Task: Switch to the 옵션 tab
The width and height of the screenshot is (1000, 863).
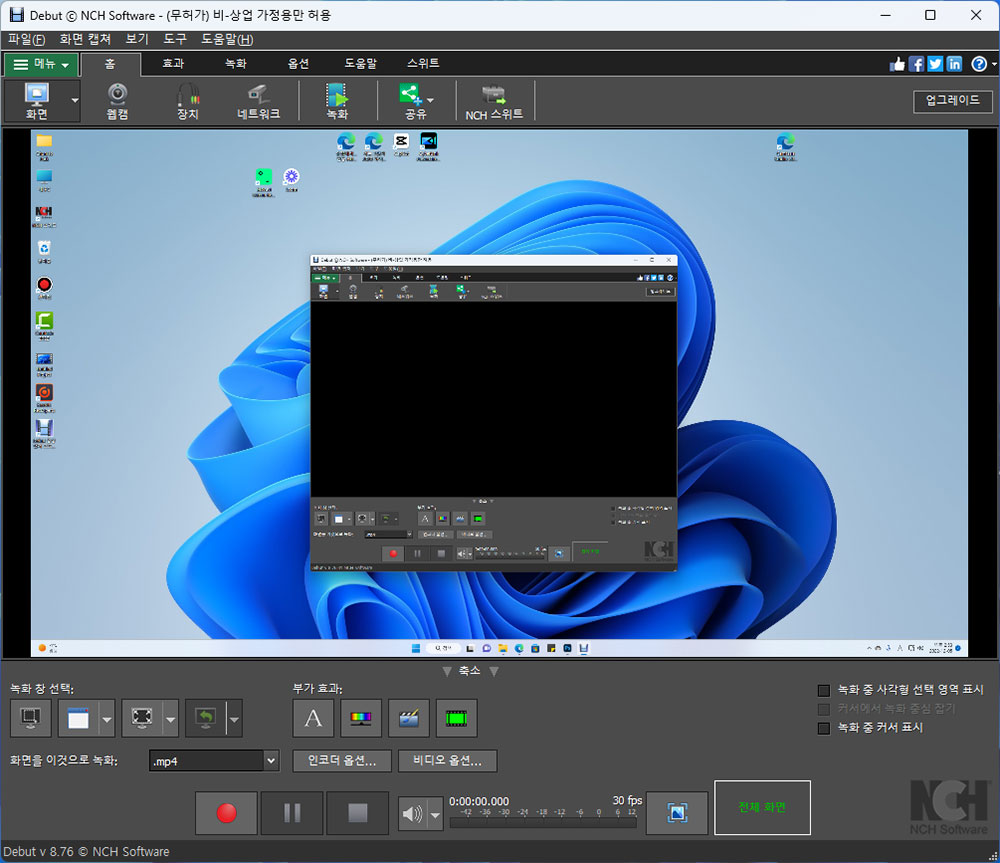Action: (x=298, y=64)
